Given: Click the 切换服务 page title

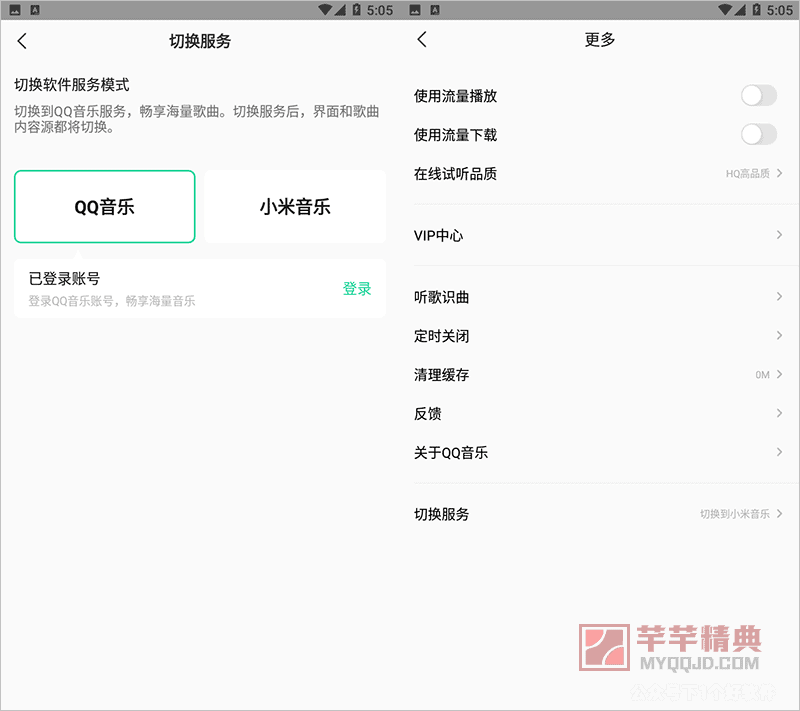Looking at the screenshot, I should click(200, 41).
